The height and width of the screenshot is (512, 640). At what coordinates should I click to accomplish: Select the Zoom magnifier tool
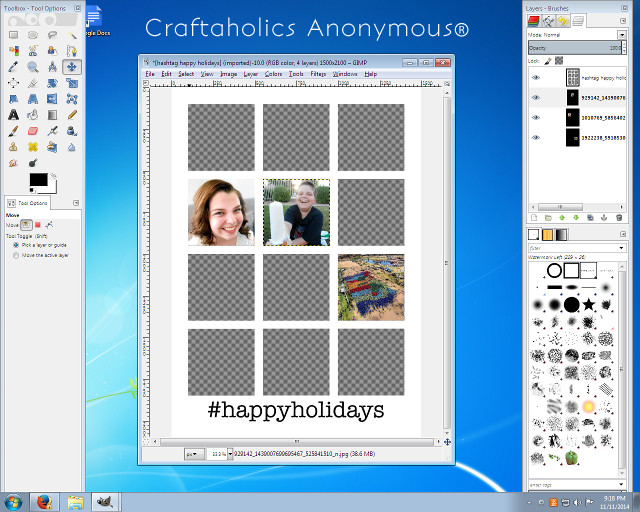(x=33, y=67)
